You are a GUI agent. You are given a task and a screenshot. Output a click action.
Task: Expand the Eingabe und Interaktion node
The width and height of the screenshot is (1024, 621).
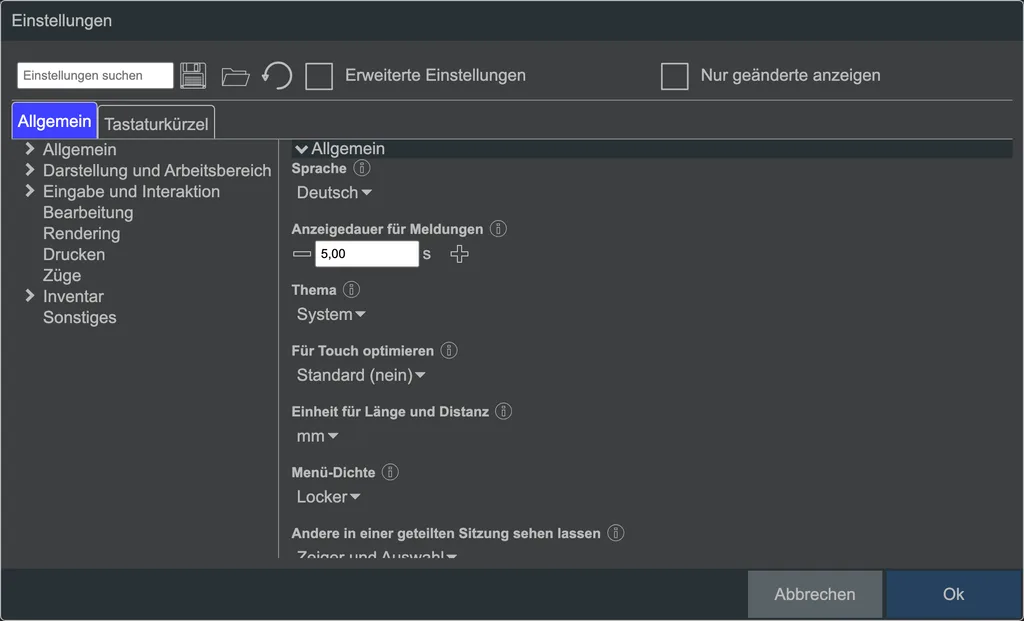tap(29, 191)
